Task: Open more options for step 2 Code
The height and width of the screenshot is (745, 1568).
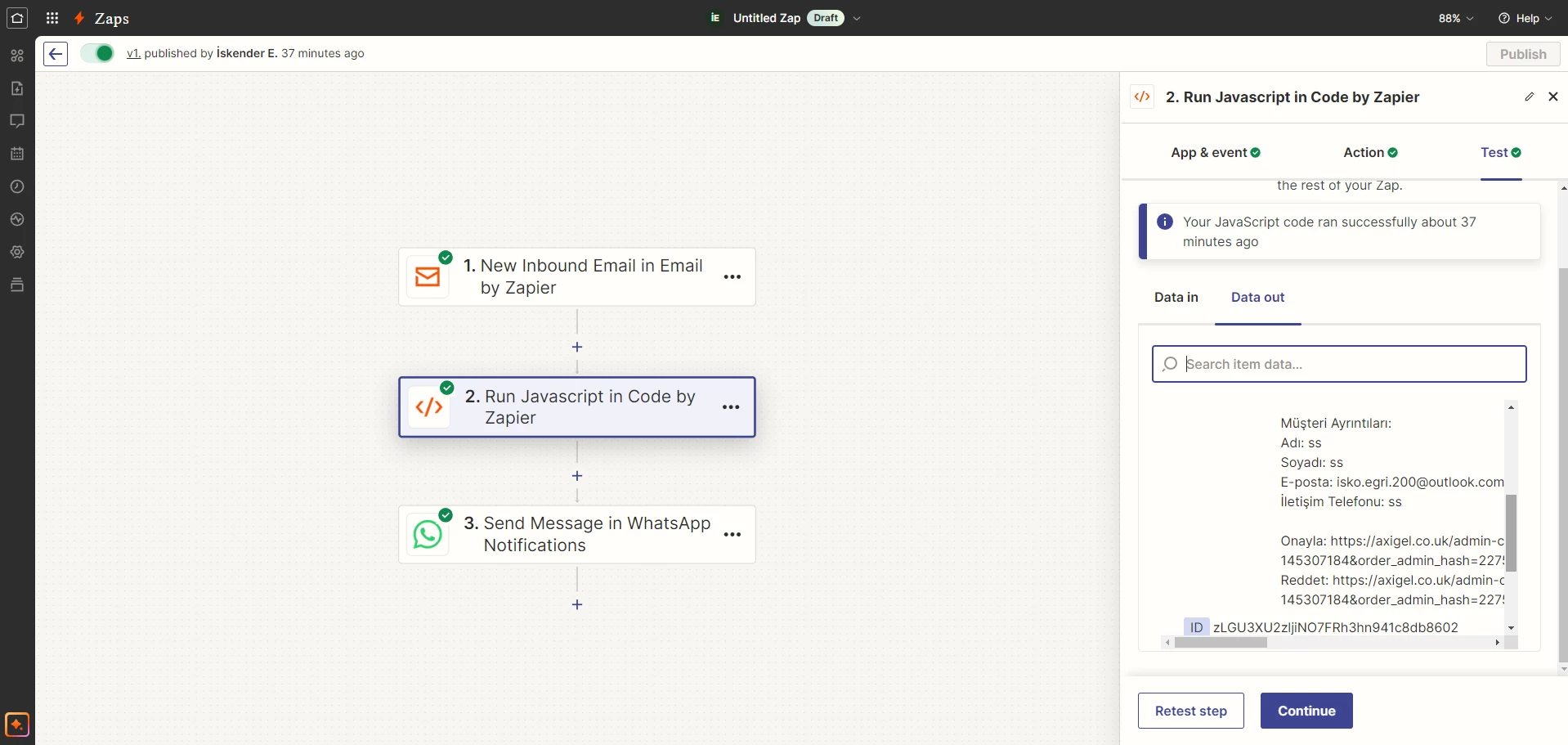Action: point(731,407)
